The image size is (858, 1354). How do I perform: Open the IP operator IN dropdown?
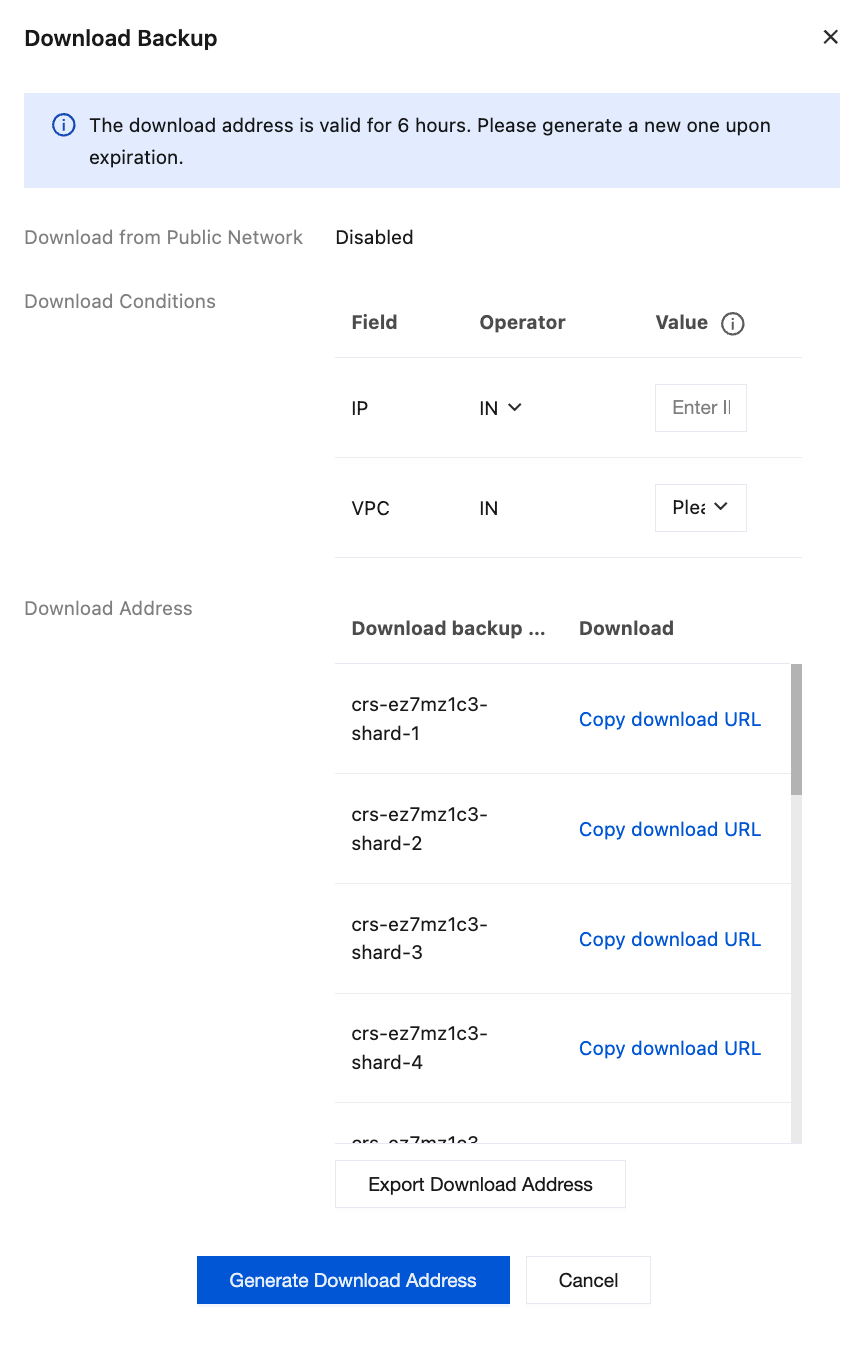tap(501, 408)
